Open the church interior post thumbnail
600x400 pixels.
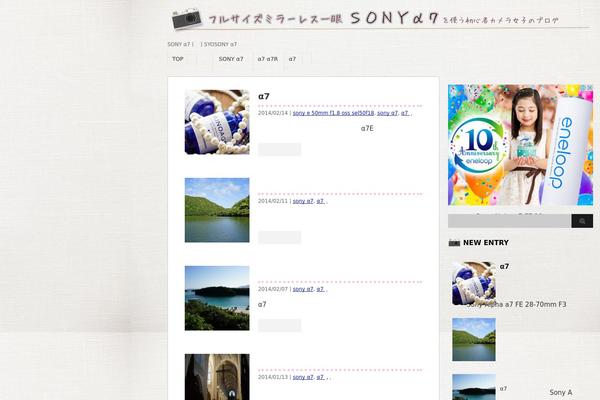(217, 377)
